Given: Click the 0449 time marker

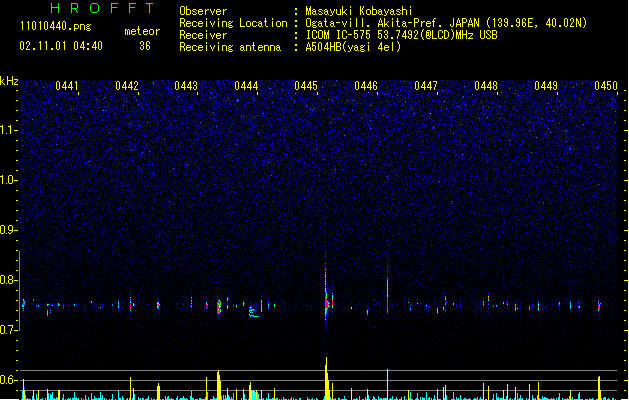Looking at the screenshot, I should click(546, 86).
